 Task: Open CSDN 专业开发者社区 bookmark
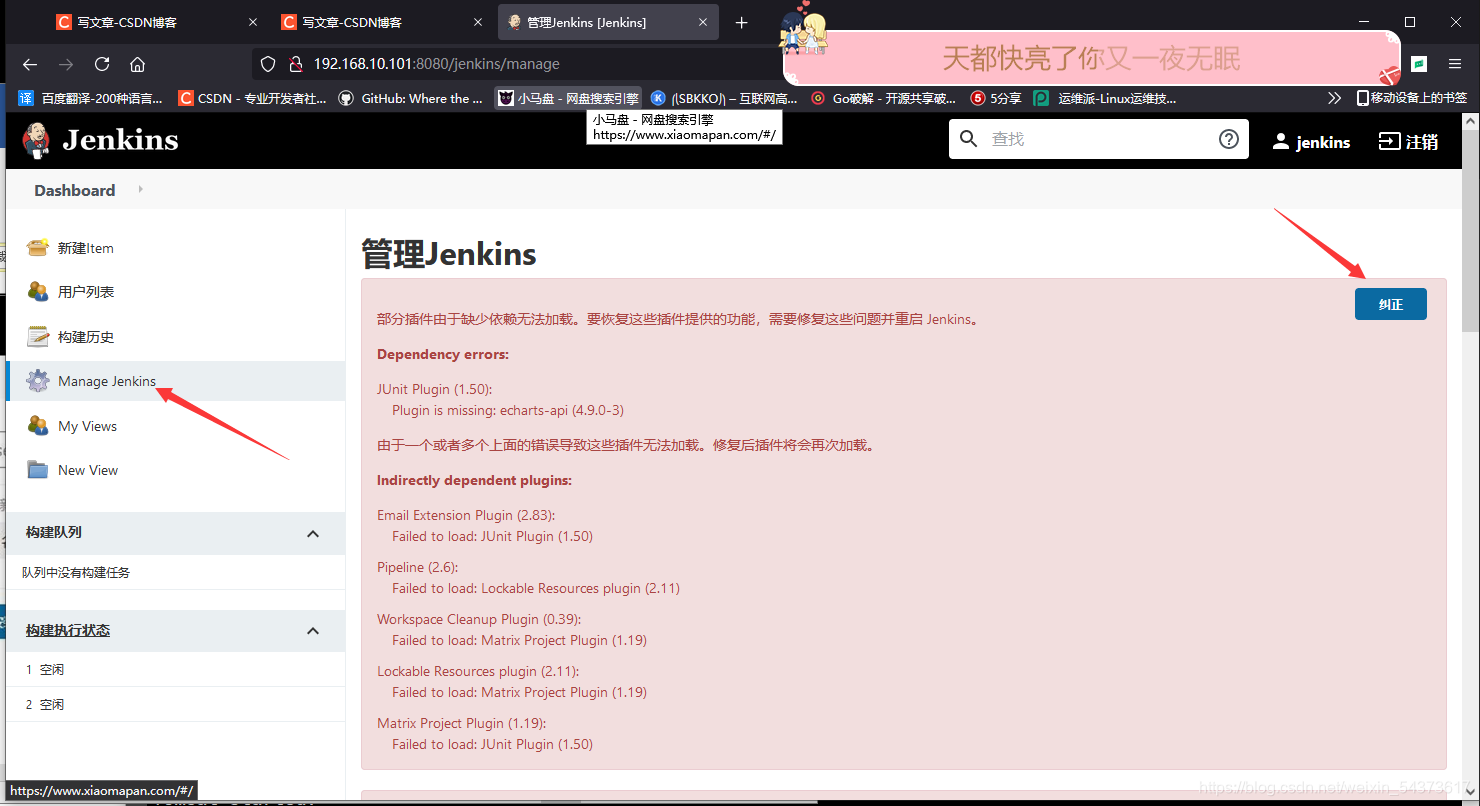[252, 98]
